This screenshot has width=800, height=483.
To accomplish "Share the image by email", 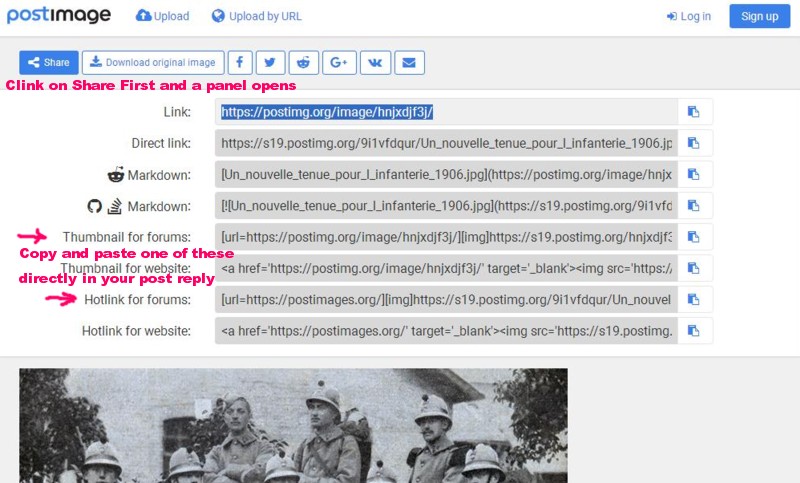I will pos(409,63).
